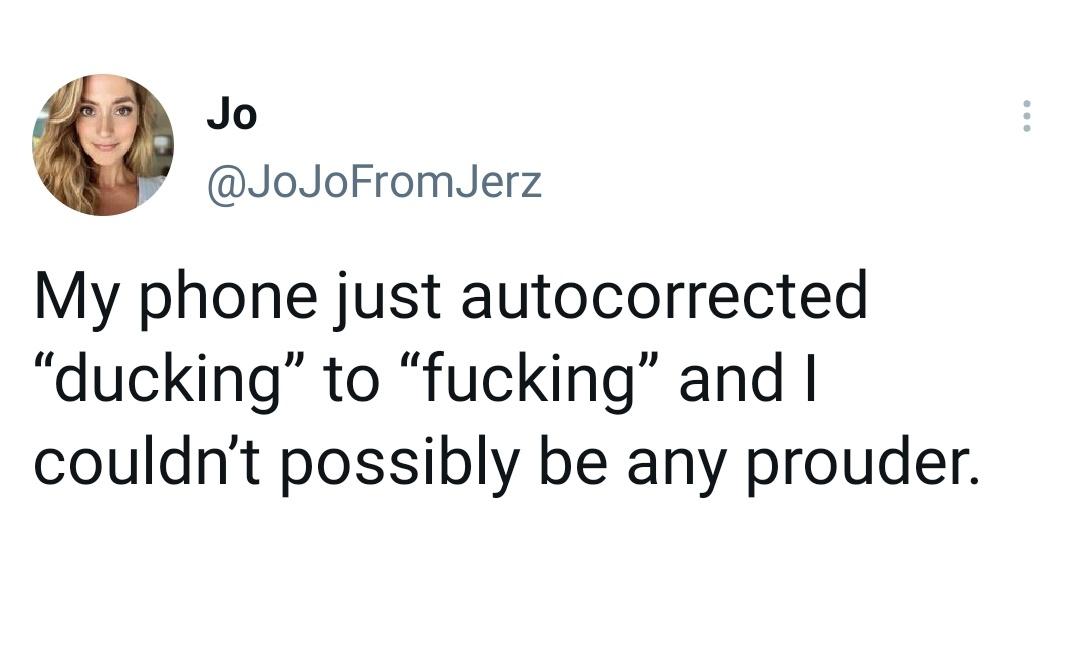Viewport: 1080px width, 645px height.
Task: Click the blank area below the tweet text
Action: point(540,570)
